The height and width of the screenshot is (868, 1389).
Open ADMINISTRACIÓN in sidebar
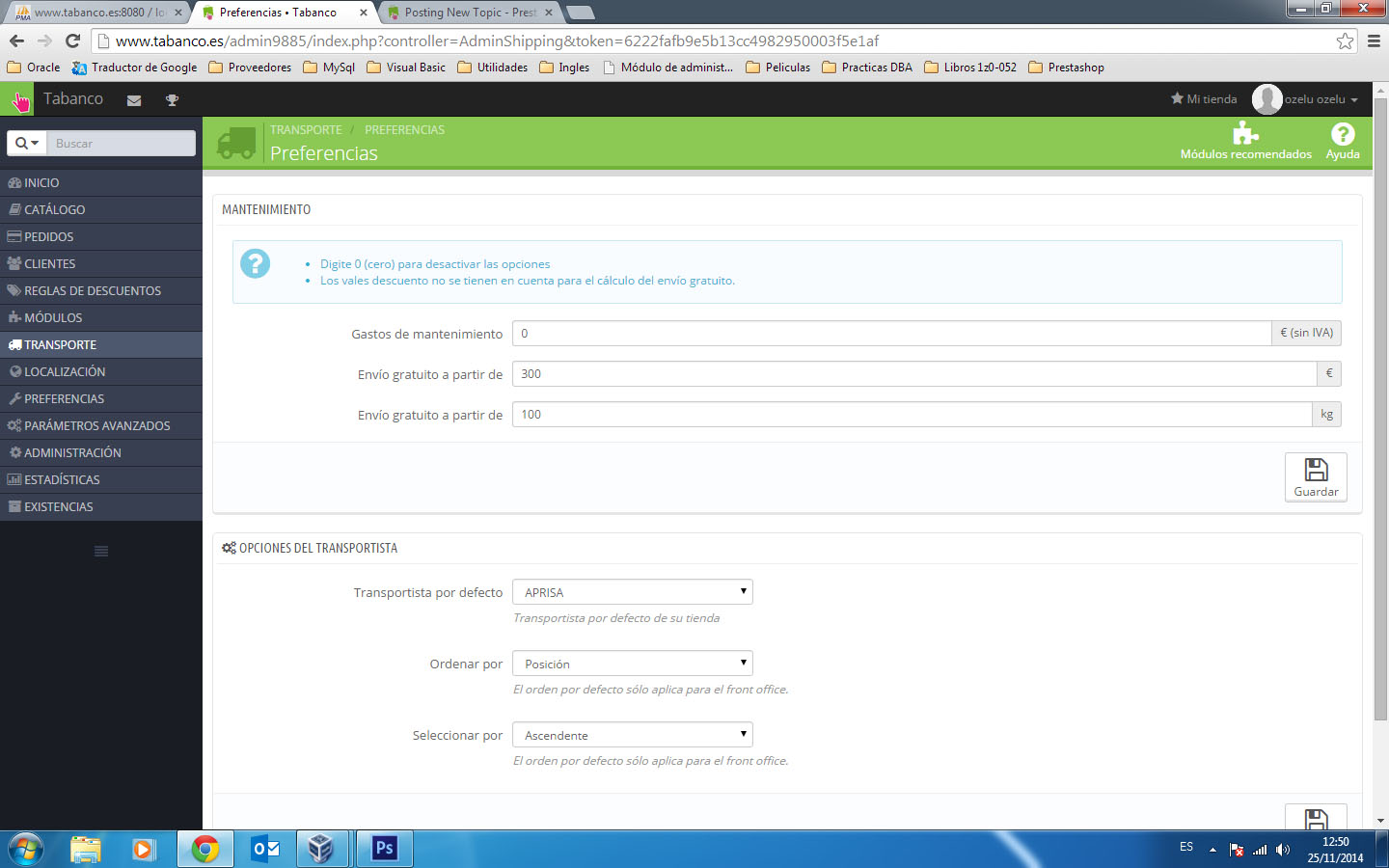101,452
